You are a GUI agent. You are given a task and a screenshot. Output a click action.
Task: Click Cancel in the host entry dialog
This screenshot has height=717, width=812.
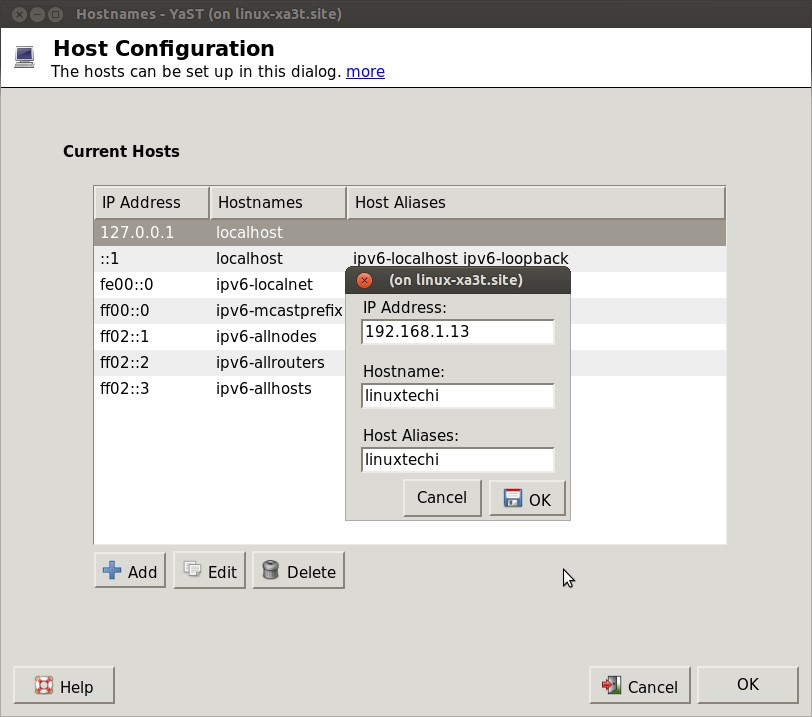click(x=442, y=498)
